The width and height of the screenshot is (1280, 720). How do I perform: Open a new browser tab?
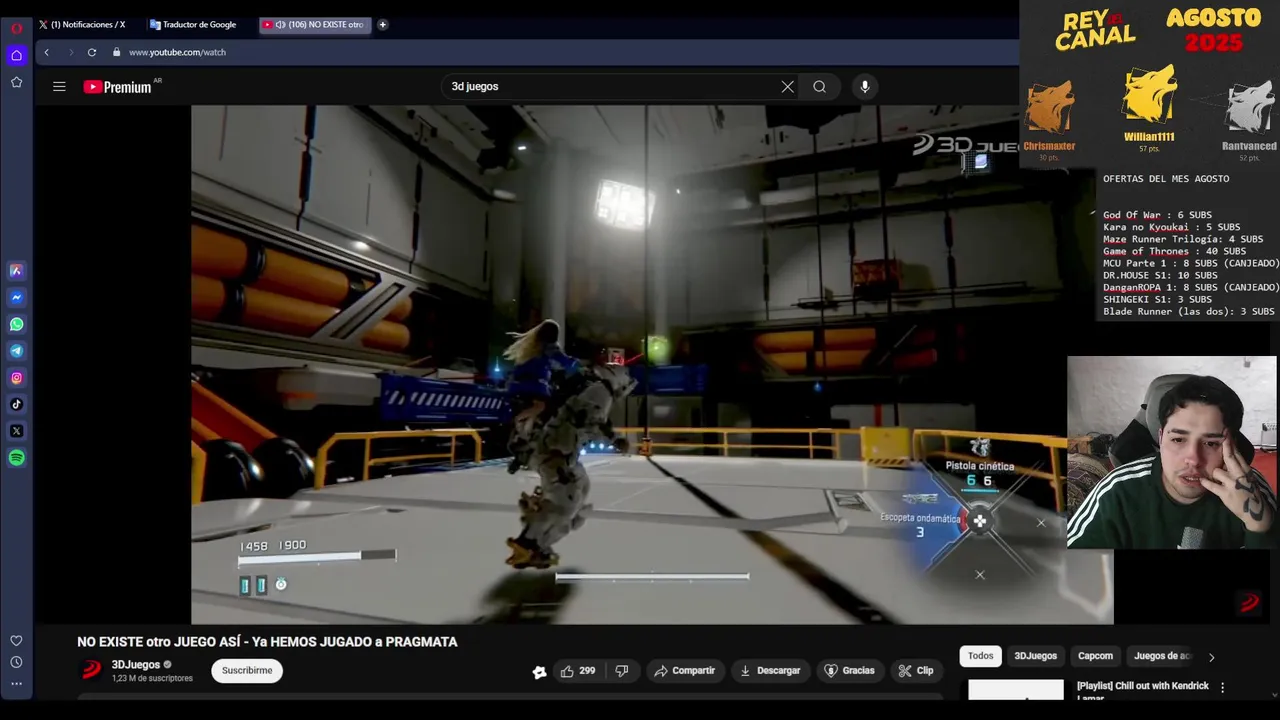[382, 25]
